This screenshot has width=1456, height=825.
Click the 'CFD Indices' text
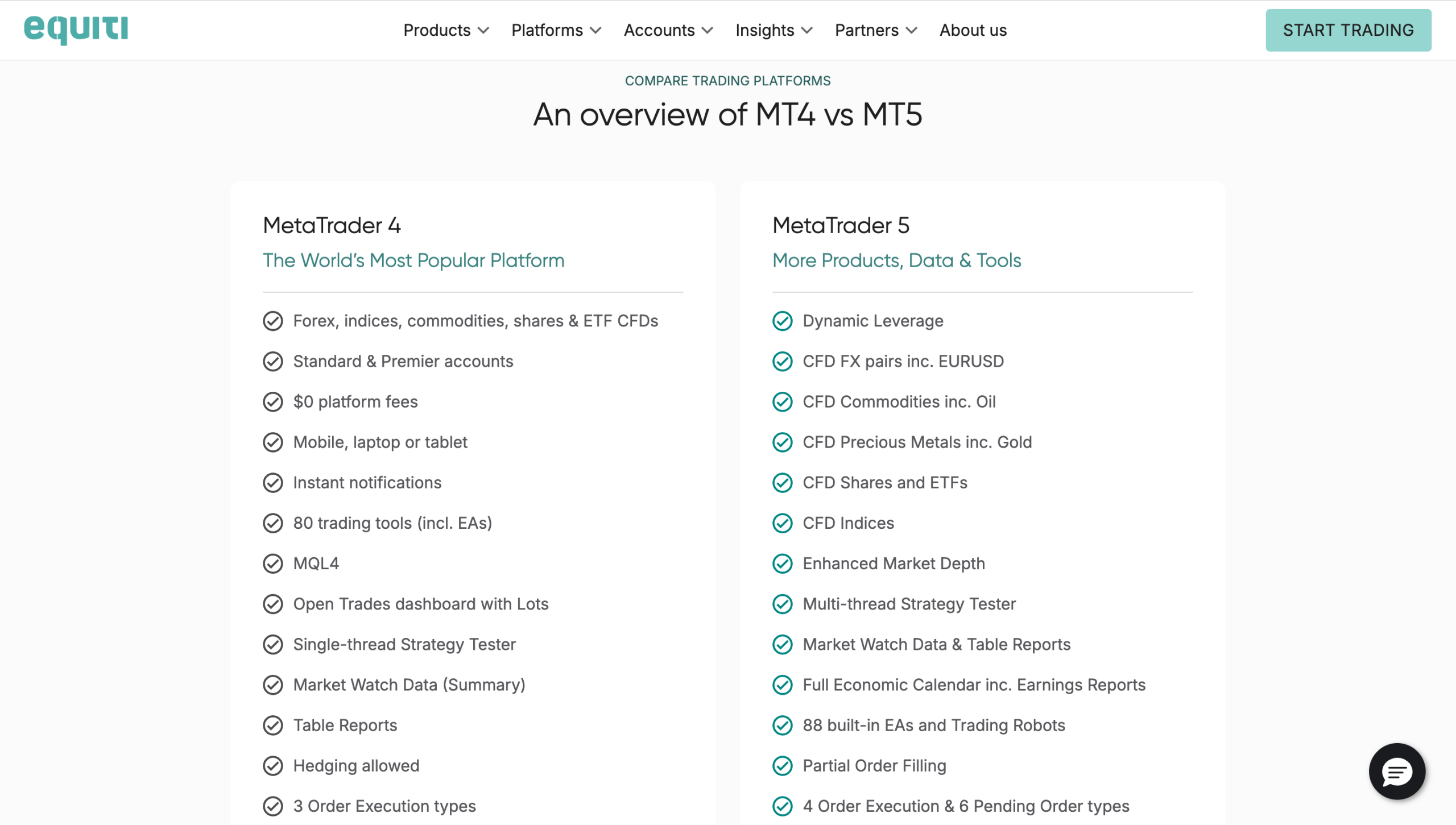[x=848, y=523]
